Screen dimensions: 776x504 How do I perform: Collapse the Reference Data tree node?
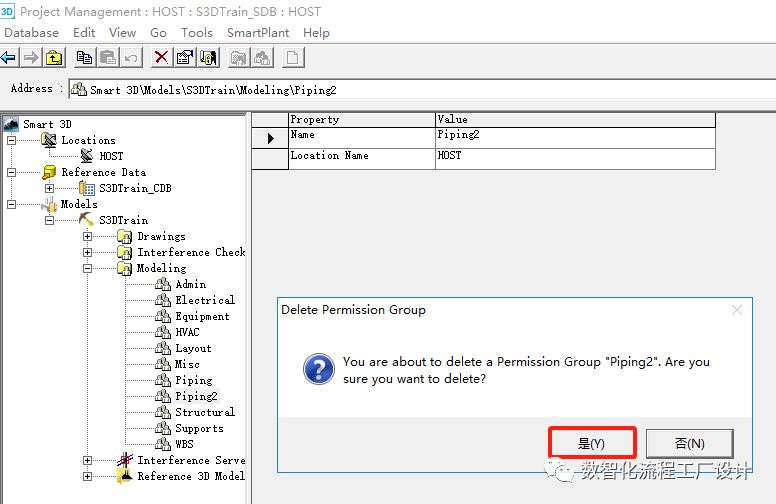pos(11,172)
